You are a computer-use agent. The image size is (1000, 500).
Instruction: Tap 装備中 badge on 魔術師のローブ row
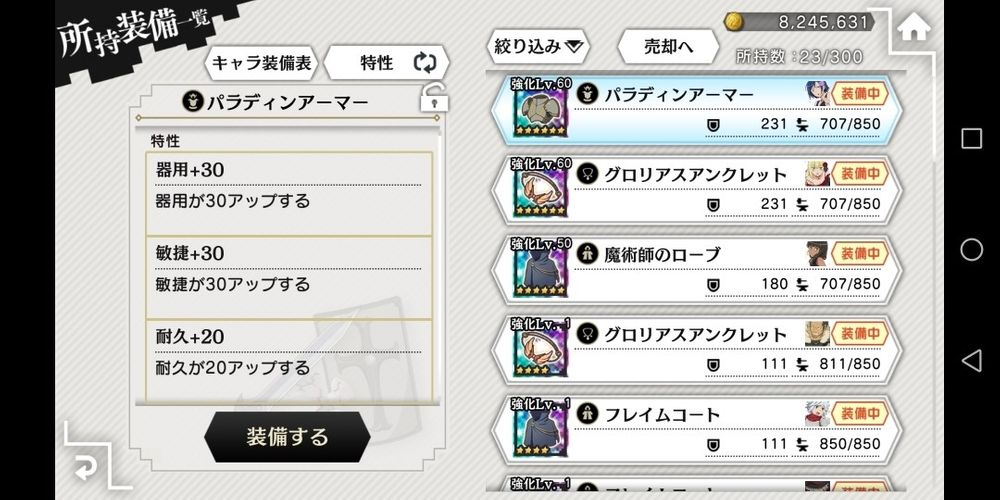860,254
